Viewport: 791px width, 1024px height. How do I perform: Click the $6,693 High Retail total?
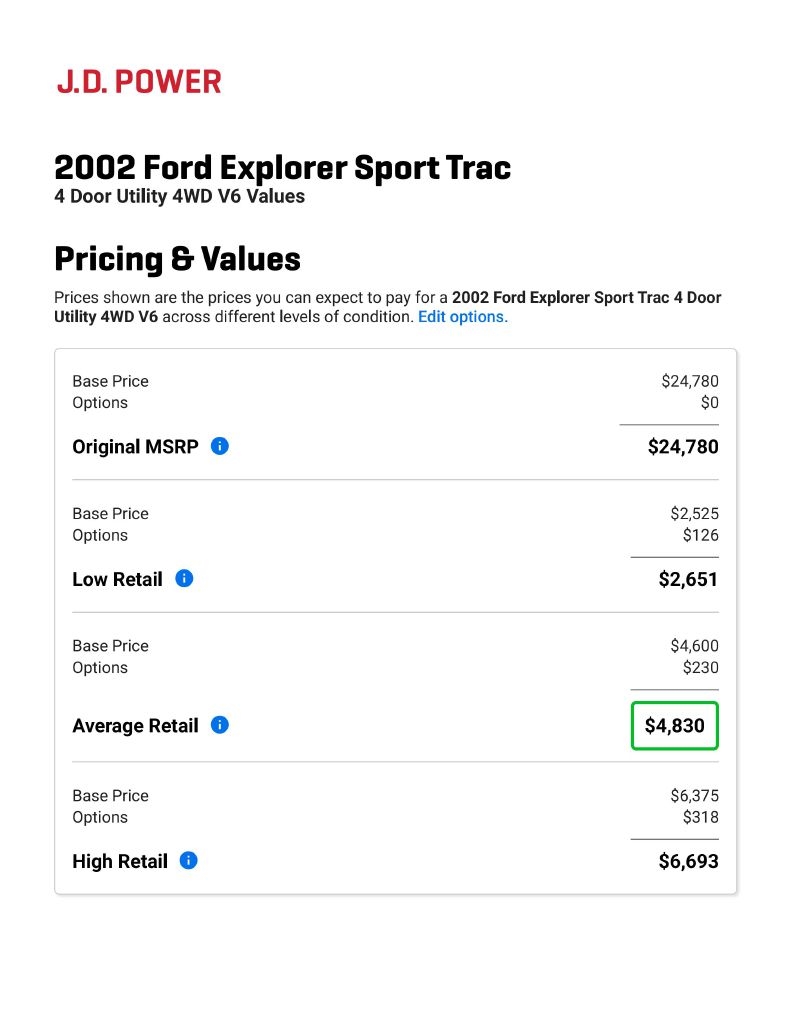tap(688, 861)
